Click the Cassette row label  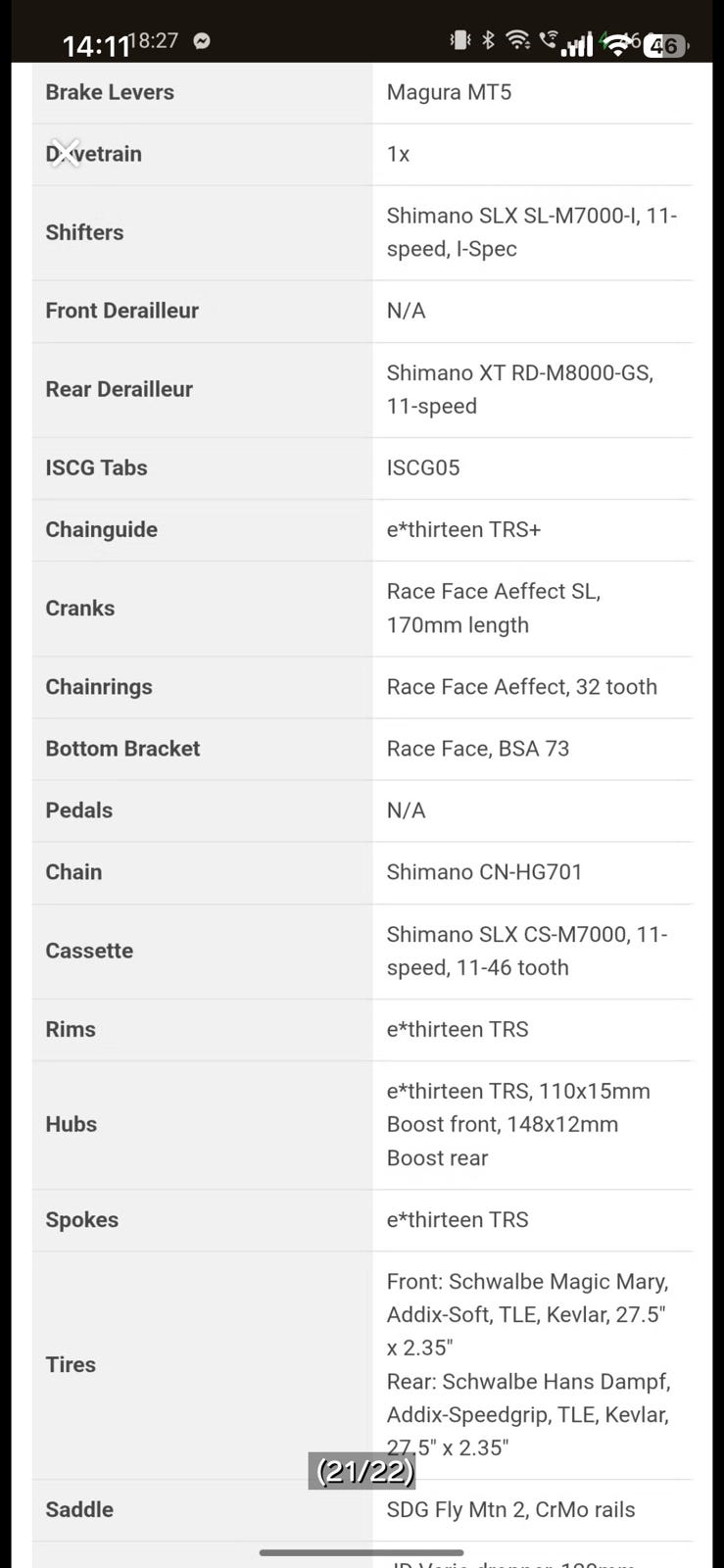click(x=89, y=951)
